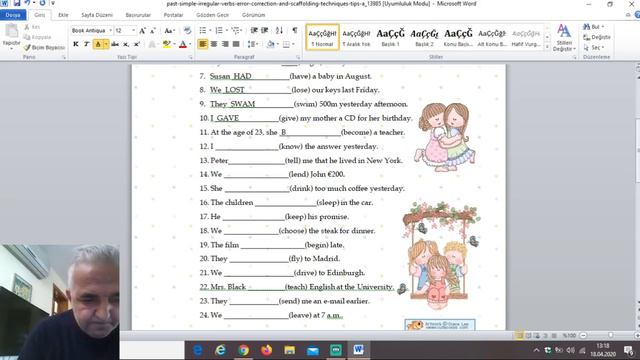Open the Yapıştır paste button

[11, 36]
